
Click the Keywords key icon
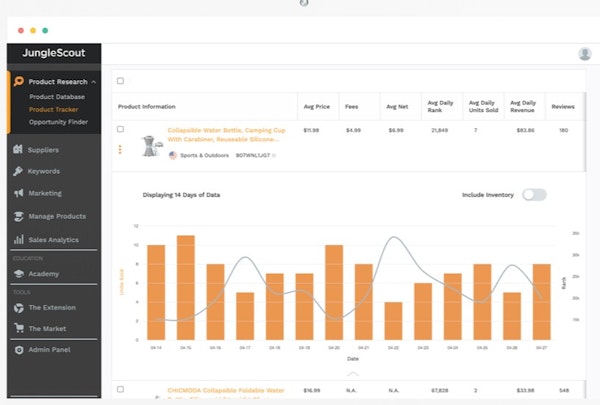(x=18, y=171)
